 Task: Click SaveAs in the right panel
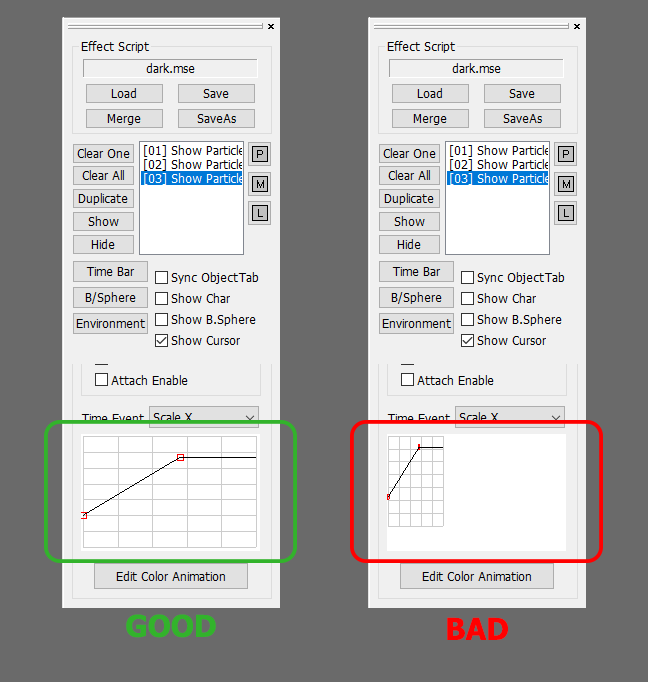point(522,119)
